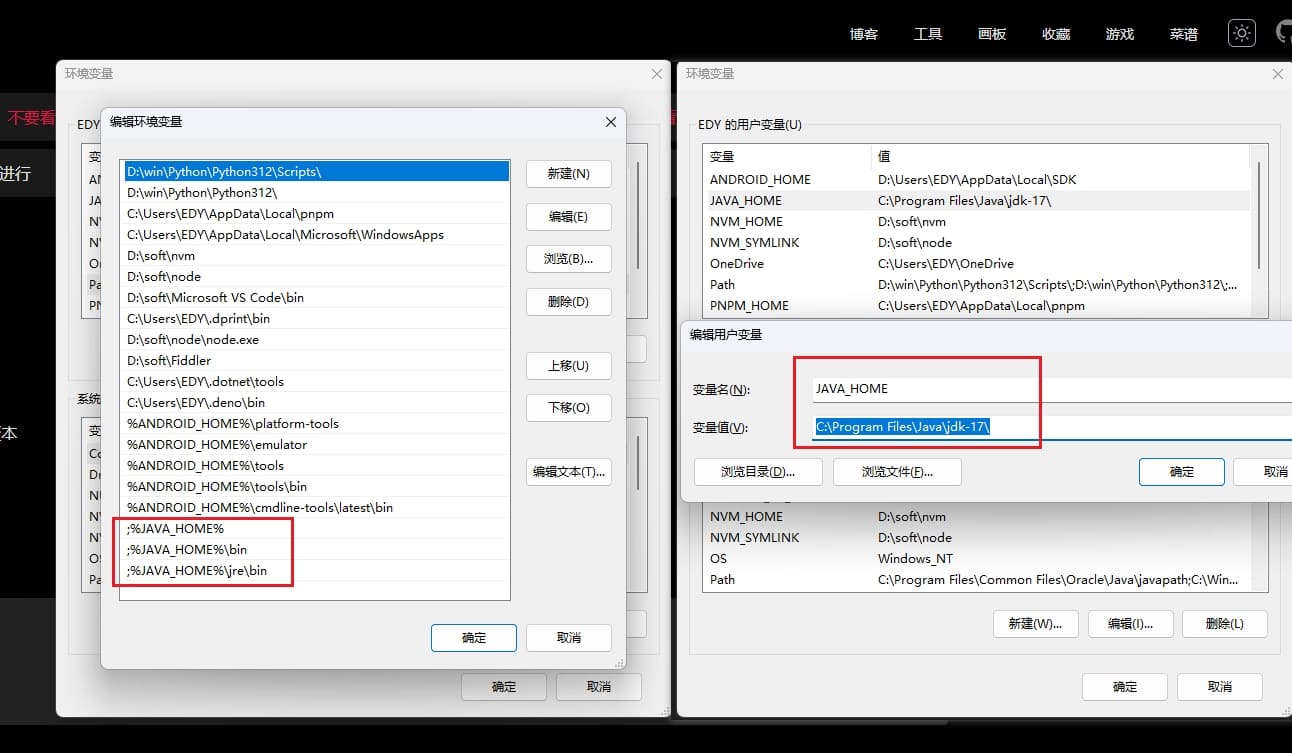
Task: Select the AppData\Local\pnpm path entry
Action: [x=315, y=213]
